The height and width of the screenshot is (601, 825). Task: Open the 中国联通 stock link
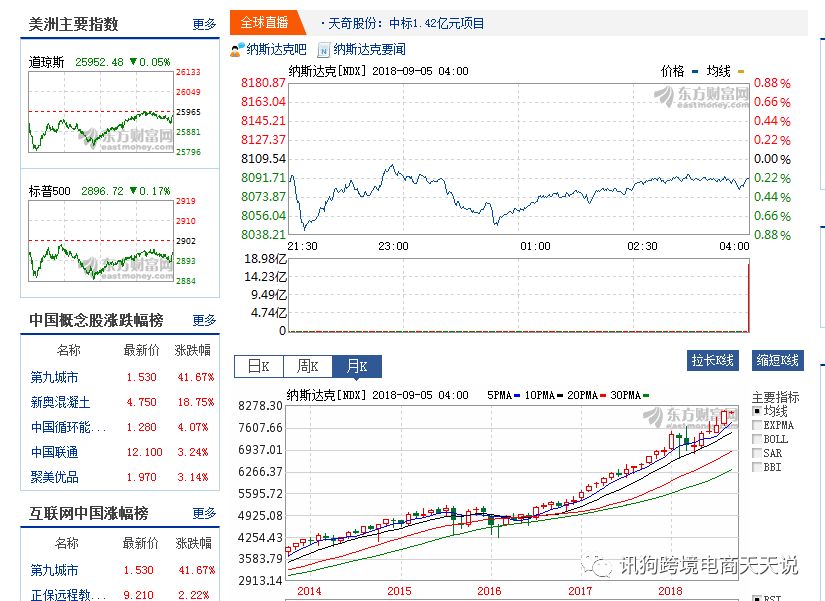click(x=54, y=452)
